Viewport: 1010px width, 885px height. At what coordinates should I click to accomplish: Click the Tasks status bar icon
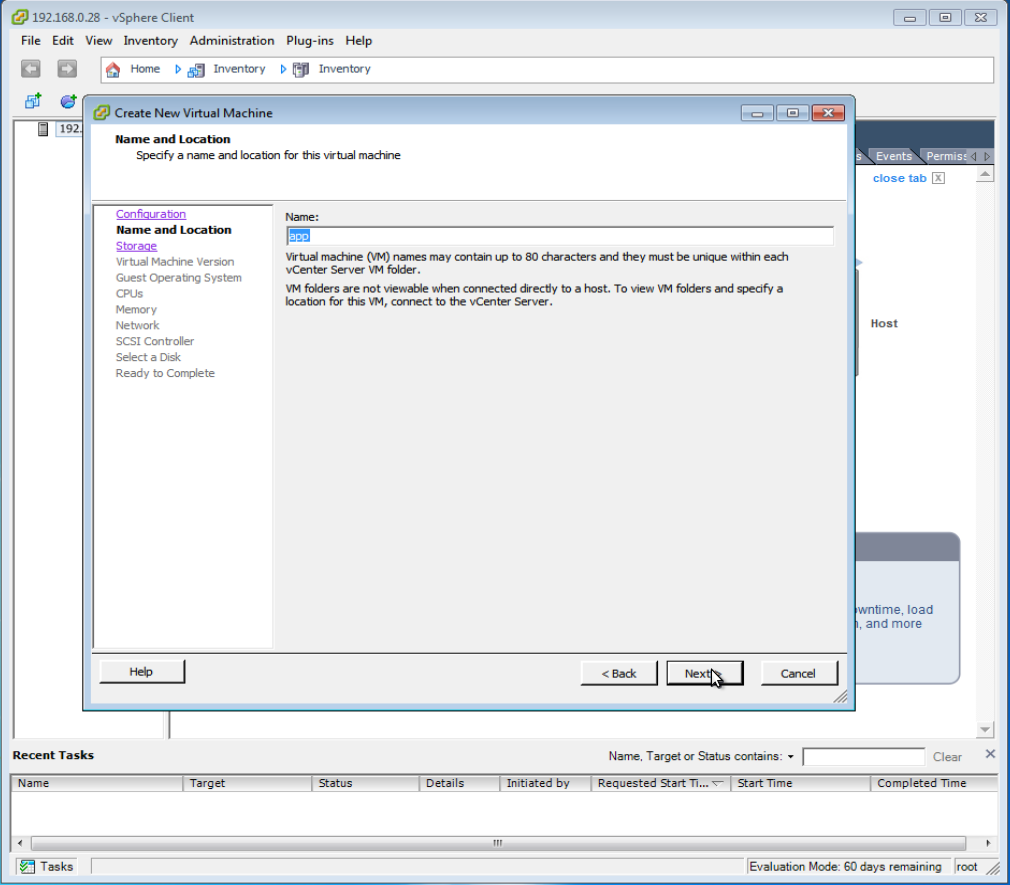click(x=27, y=866)
